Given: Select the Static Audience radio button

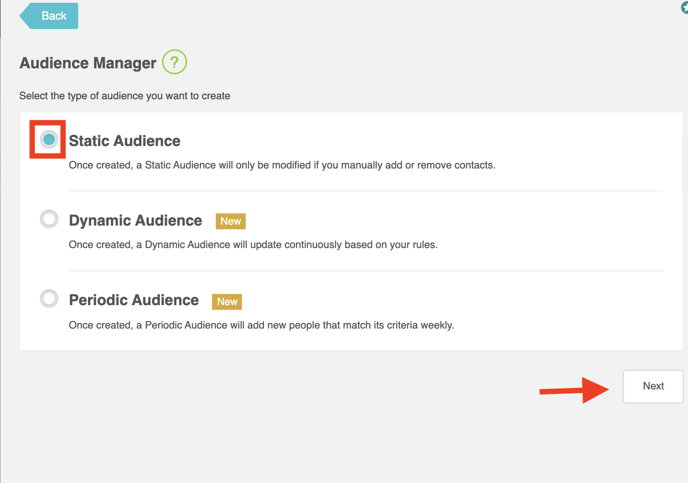Looking at the screenshot, I should (49, 140).
